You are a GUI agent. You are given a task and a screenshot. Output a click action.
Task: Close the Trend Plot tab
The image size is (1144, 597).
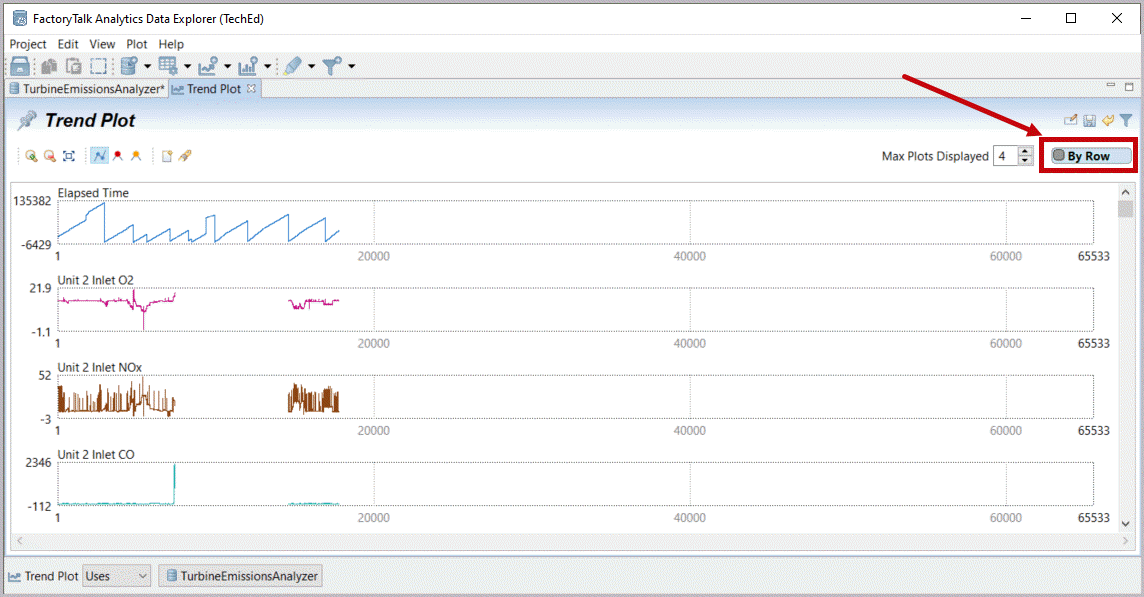pyautogui.click(x=252, y=89)
